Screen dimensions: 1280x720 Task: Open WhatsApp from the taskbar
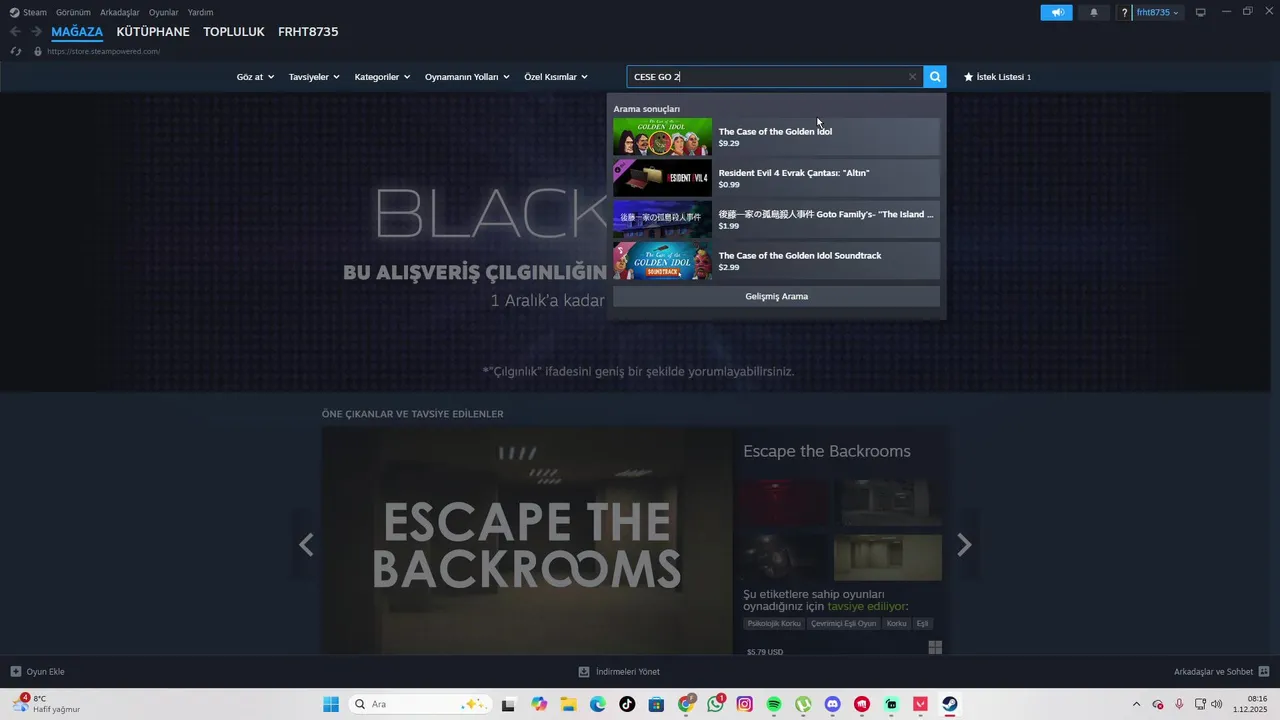tap(715, 704)
